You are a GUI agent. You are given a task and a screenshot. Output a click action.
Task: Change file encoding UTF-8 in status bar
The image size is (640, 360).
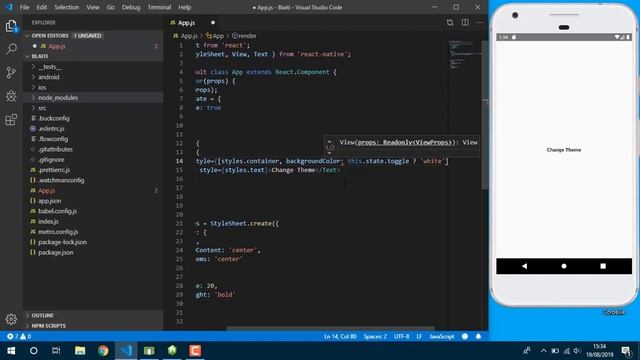(x=402, y=336)
